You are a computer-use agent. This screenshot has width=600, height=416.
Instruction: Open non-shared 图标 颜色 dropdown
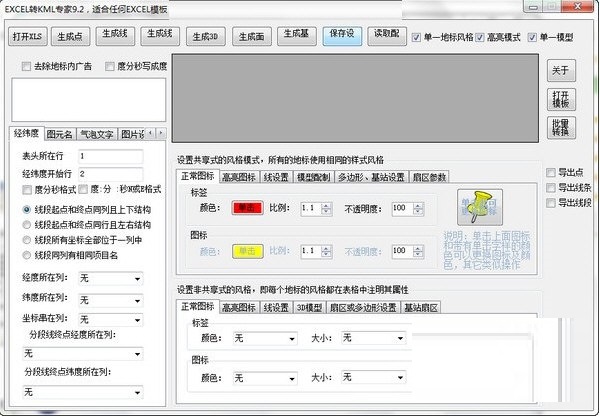tap(265, 378)
